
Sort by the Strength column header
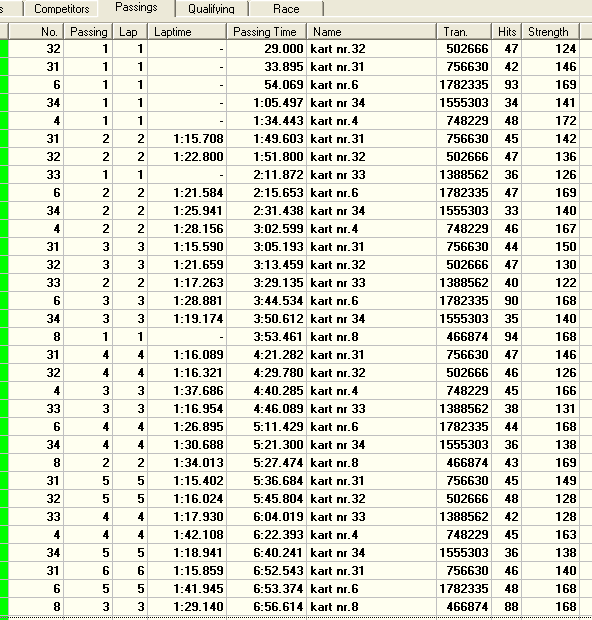tap(550, 32)
